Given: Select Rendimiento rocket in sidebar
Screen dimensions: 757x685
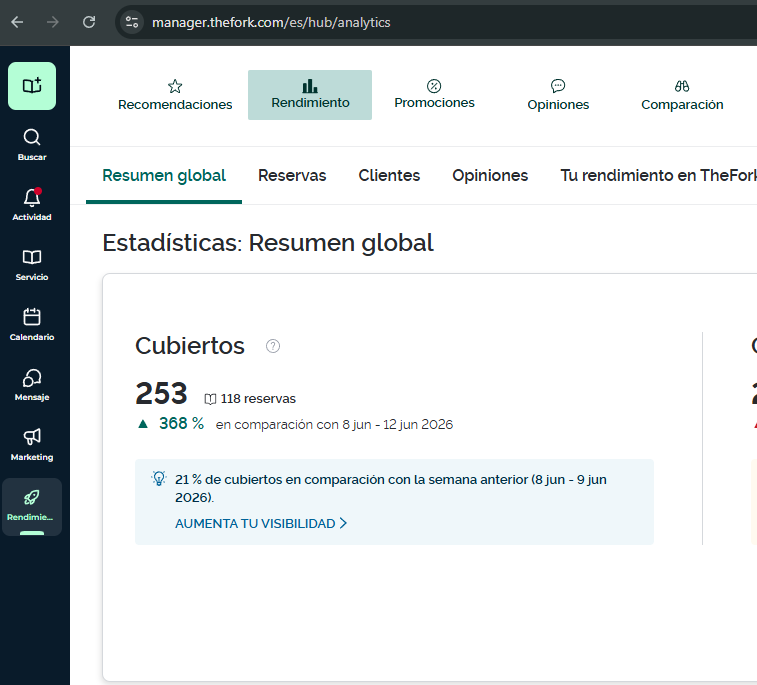Looking at the screenshot, I should (x=32, y=506).
